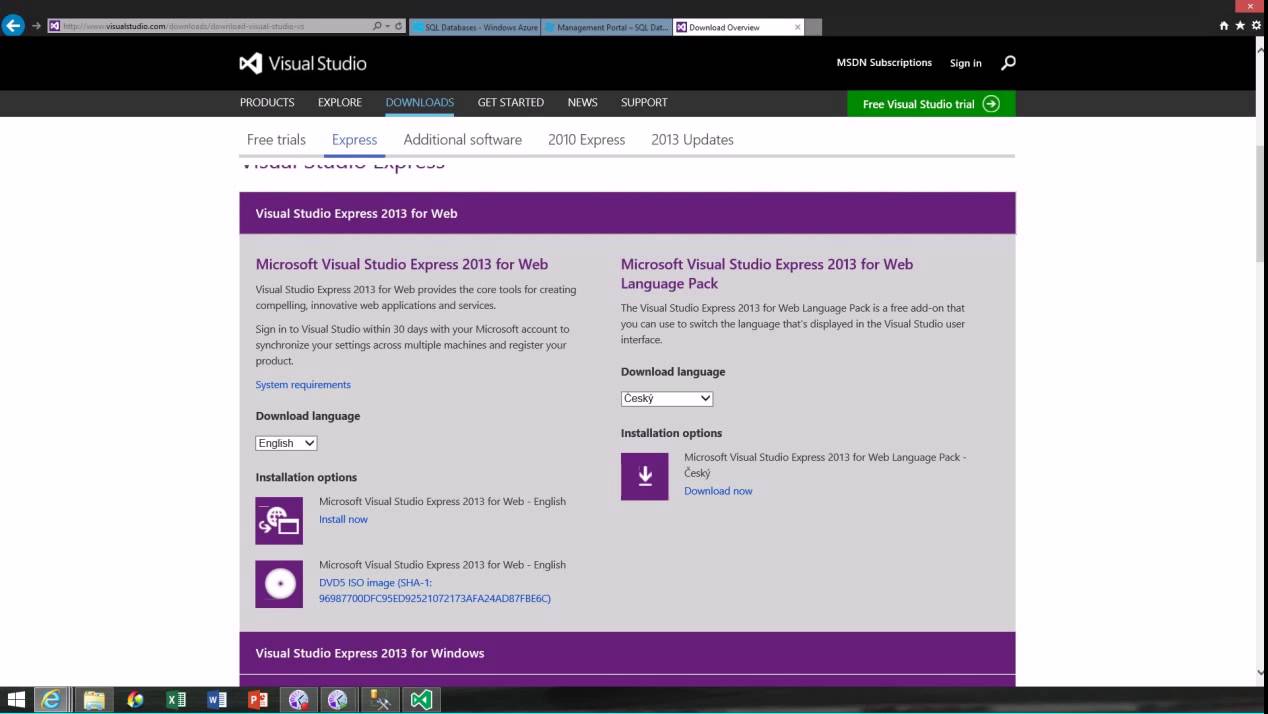The height and width of the screenshot is (714, 1268).
Task: Select the Additional software tab
Action: (x=462, y=139)
